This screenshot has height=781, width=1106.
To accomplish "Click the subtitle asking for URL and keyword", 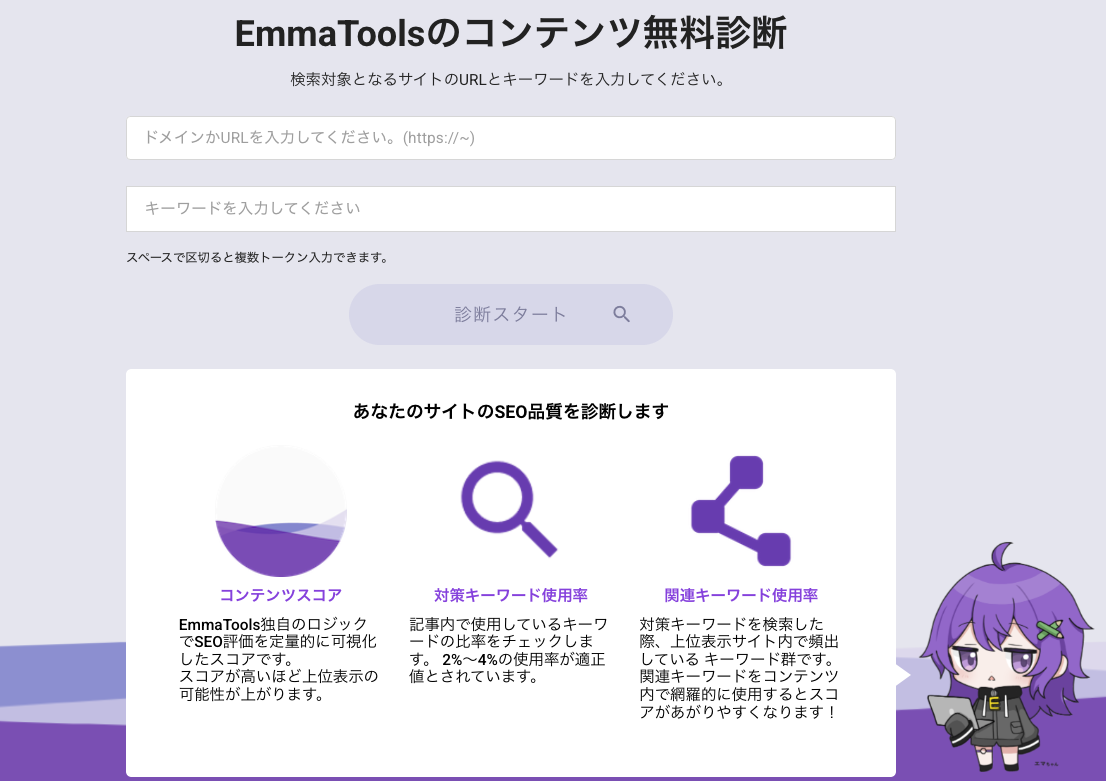I will 510,79.
